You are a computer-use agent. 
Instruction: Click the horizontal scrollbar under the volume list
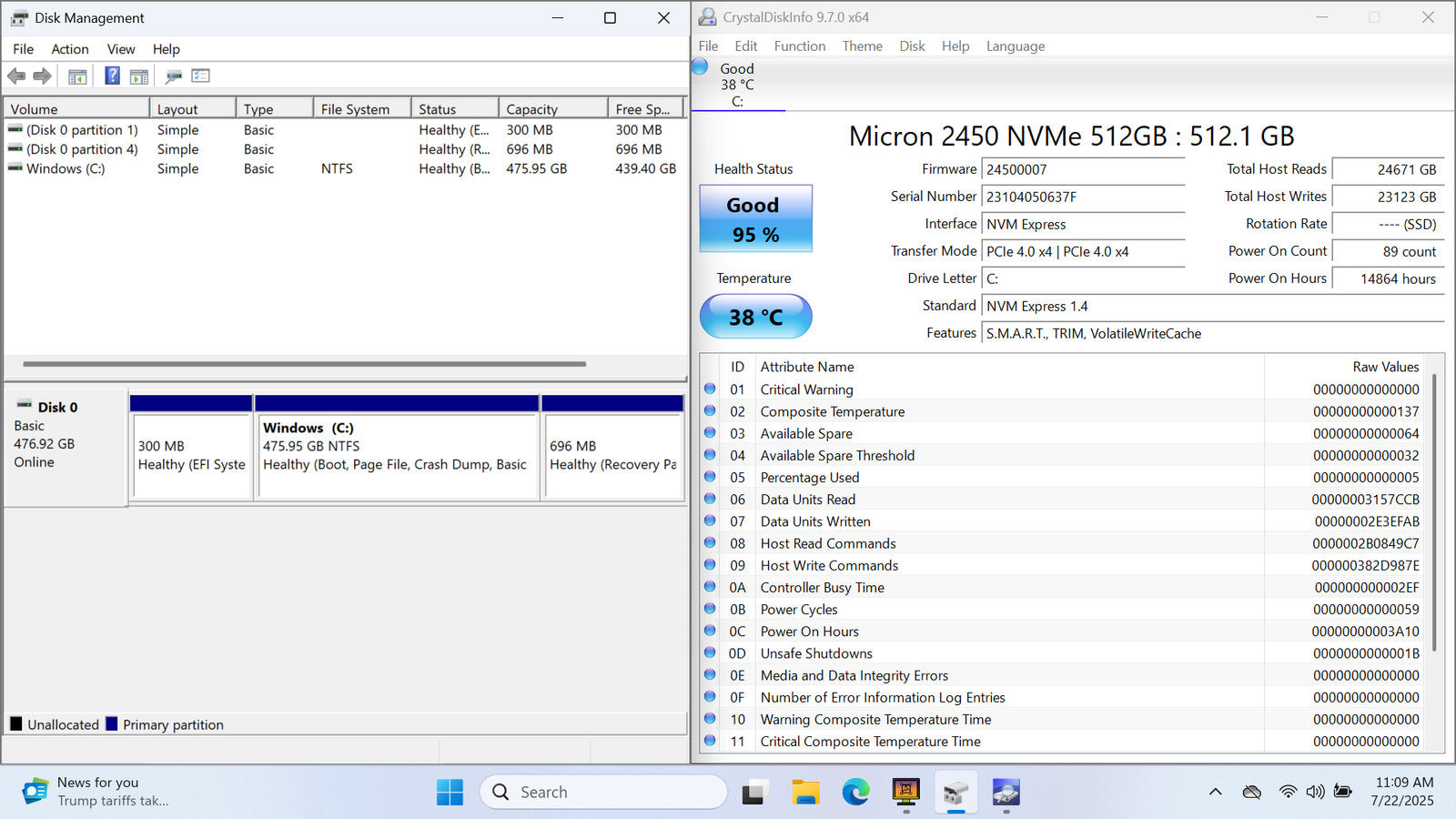pos(304,364)
